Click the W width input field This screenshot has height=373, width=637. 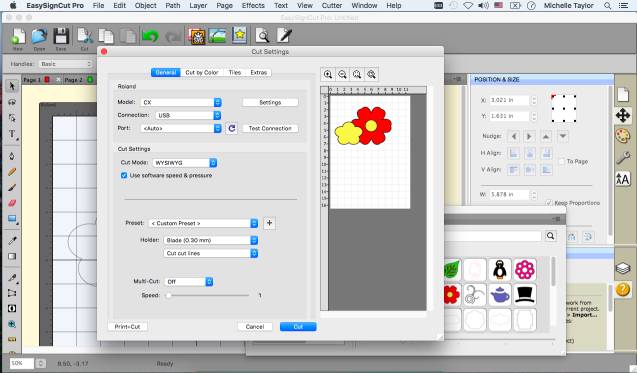(509, 195)
